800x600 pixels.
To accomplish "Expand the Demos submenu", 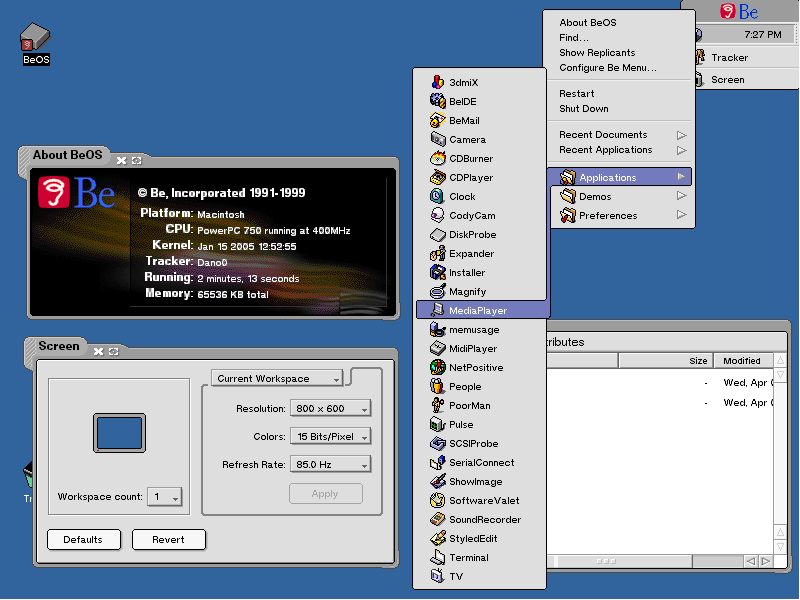I will pyautogui.click(x=622, y=196).
